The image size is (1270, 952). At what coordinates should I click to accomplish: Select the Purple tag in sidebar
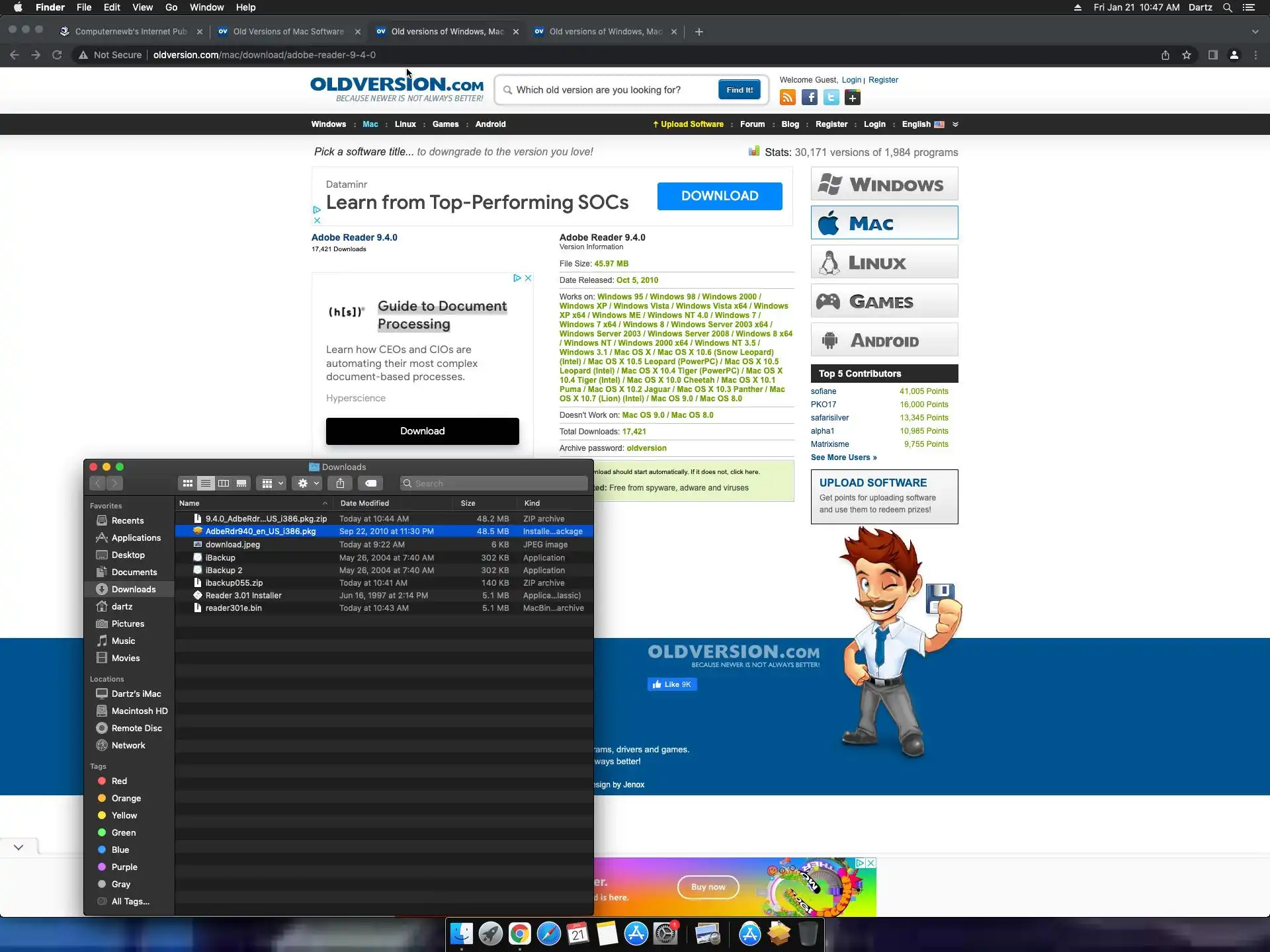[x=124, y=867]
